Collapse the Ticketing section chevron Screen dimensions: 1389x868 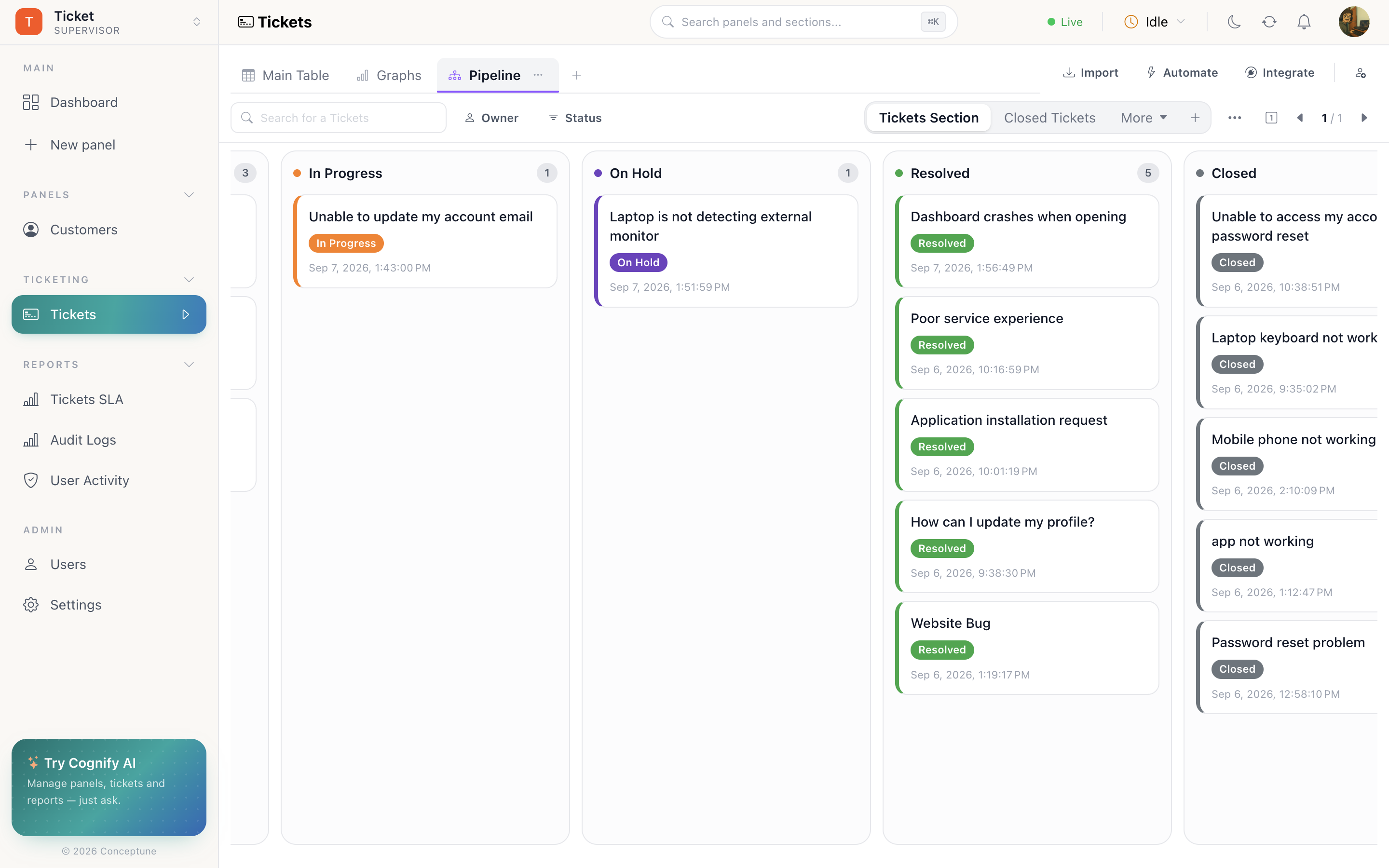click(189, 280)
